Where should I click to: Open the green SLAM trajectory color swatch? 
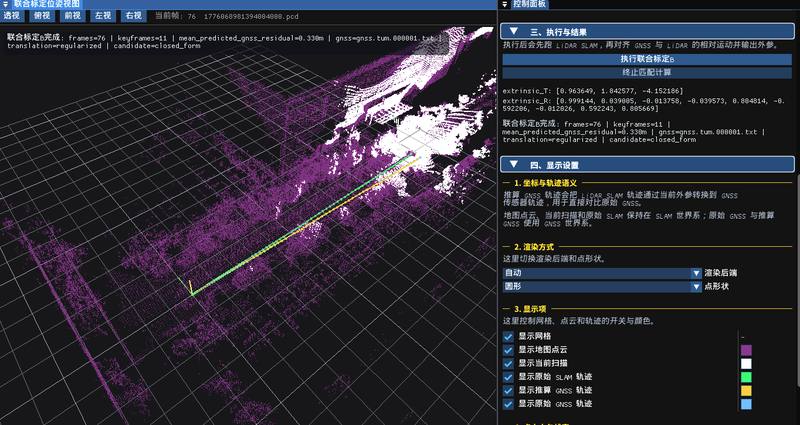[x=746, y=377]
